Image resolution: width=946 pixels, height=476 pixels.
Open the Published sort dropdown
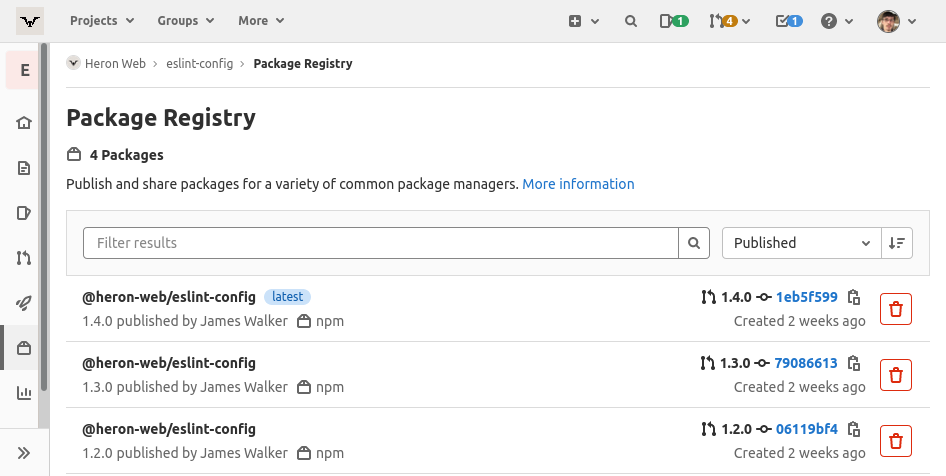[802, 243]
